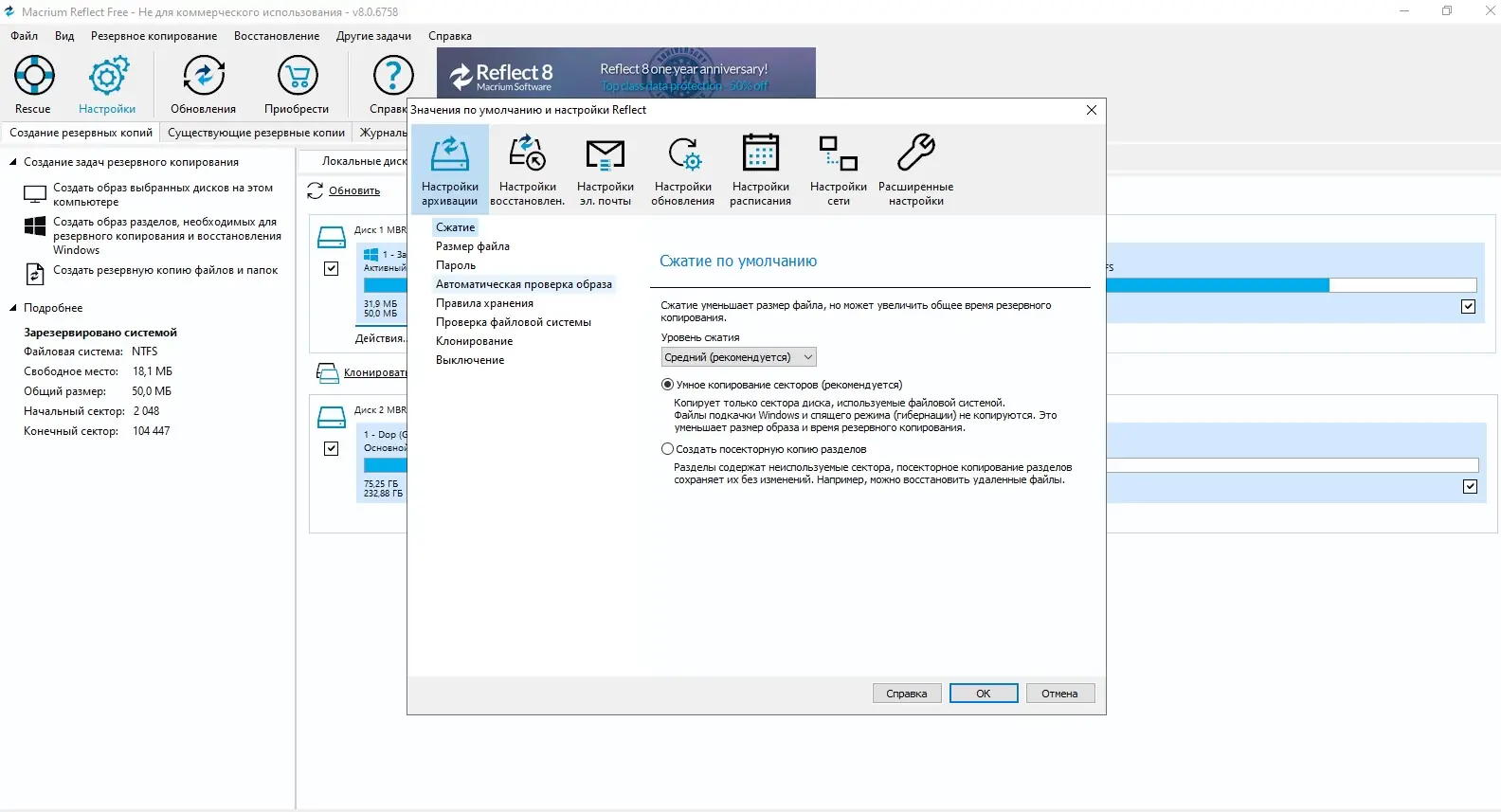The width and height of the screenshot is (1501, 812).
Task: Click the Отмена button
Action: click(1059, 694)
